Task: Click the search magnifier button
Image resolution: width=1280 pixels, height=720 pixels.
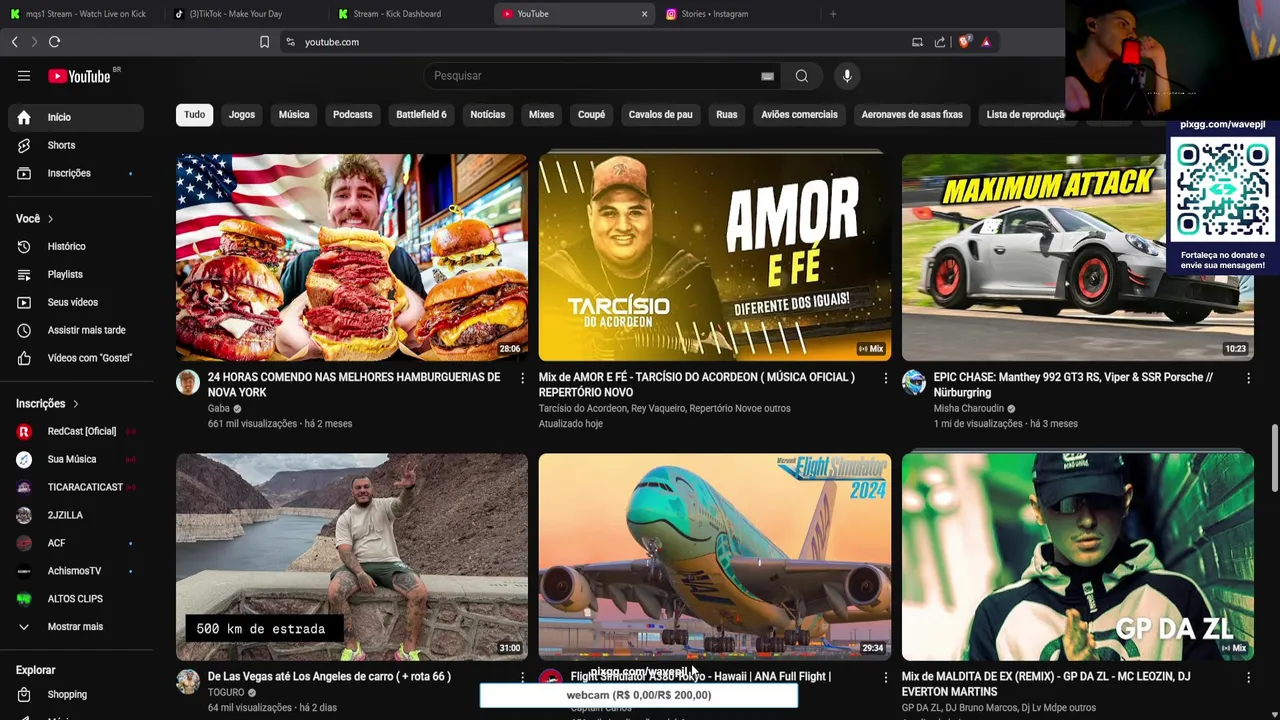Action: tap(801, 76)
